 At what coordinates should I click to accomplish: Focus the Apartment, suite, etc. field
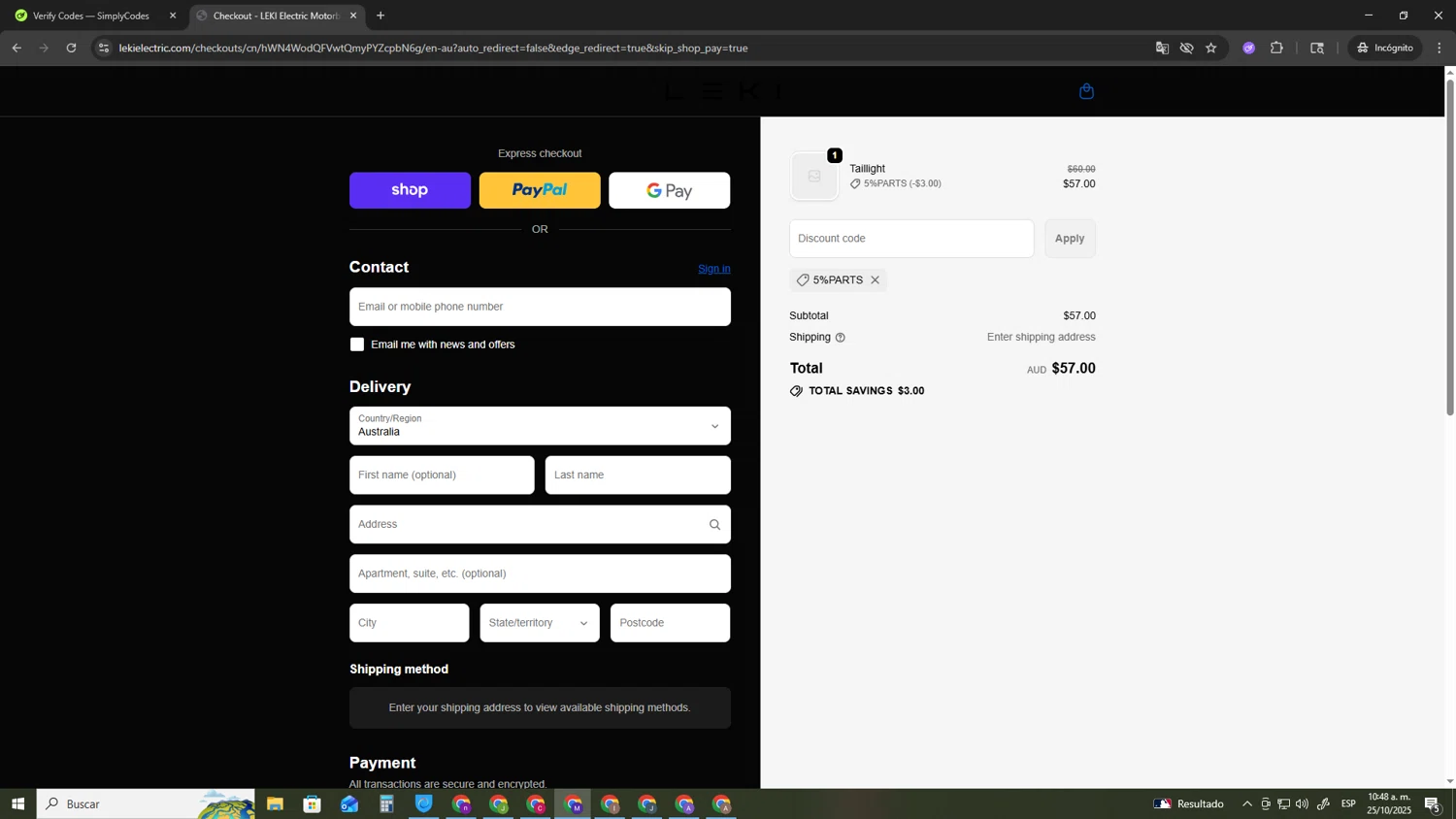[540, 573]
